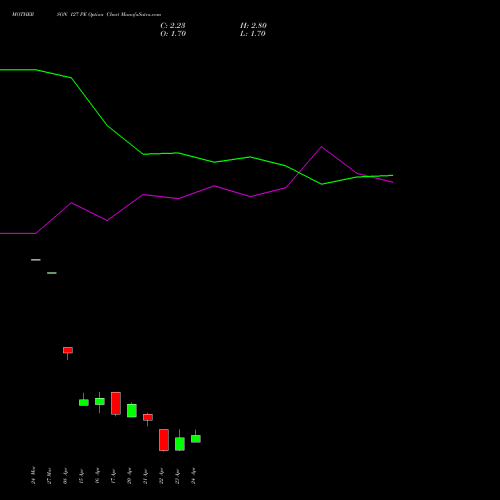Click the '17 Apr' date axis label
Viewport: 500px width, 500px height.
click(x=113, y=476)
